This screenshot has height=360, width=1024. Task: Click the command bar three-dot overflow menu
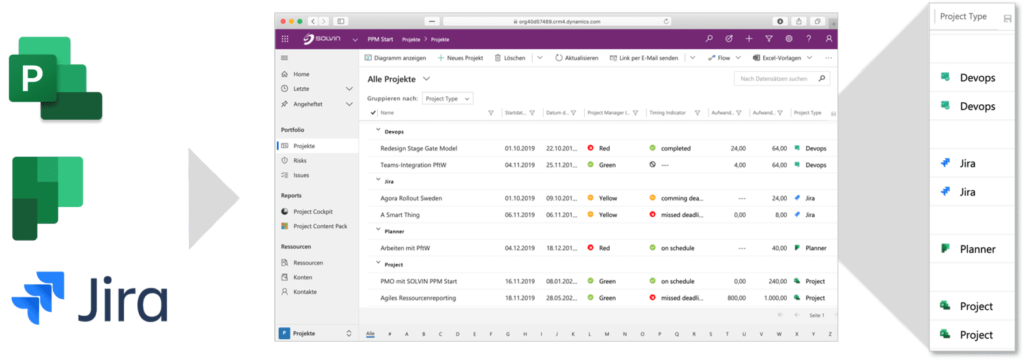coord(828,58)
